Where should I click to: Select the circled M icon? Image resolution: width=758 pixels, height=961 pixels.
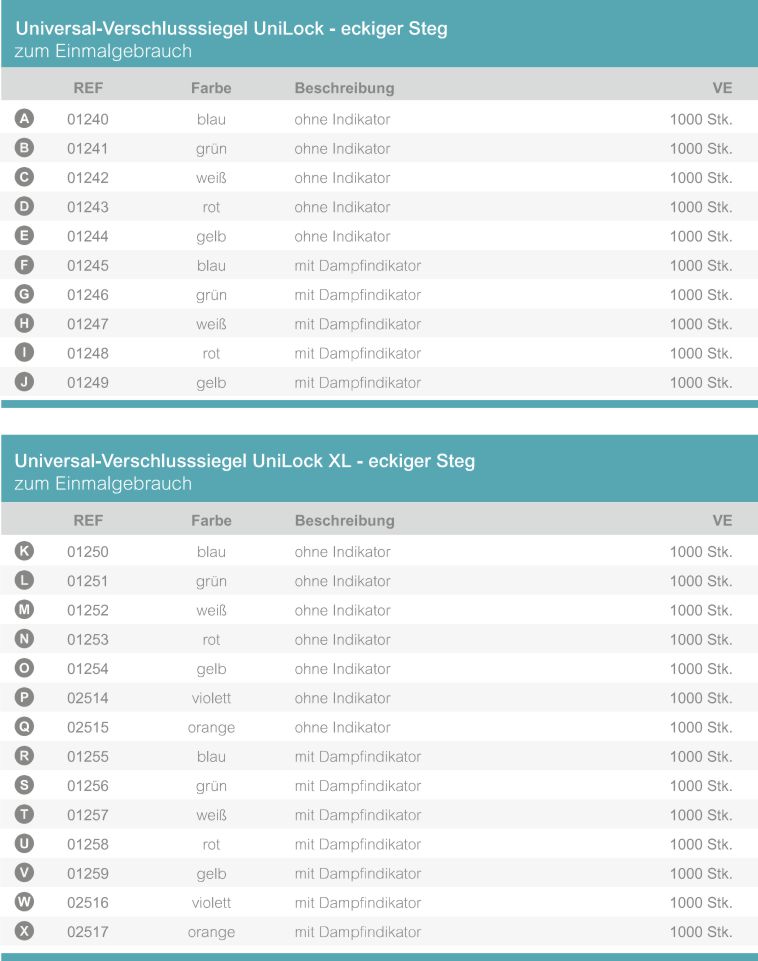(24, 609)
